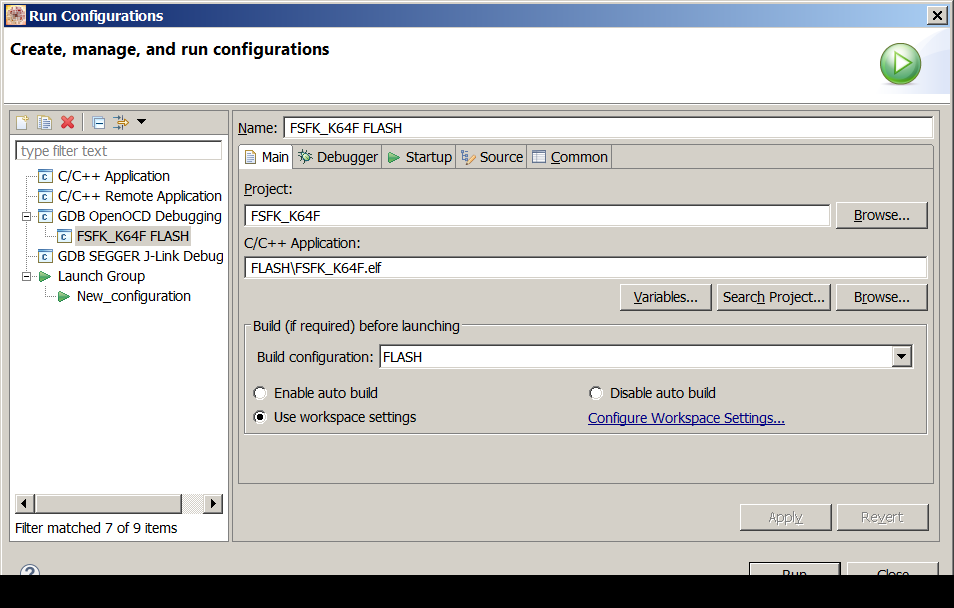The image size is (954, 608).
Task: Click the green Launch Group icon
Action: [x=45, y=276]
